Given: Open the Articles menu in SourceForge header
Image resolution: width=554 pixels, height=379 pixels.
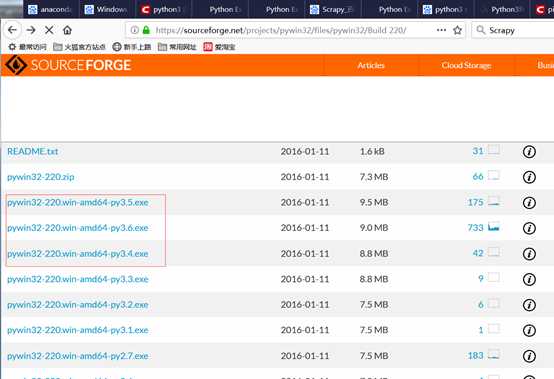Looking at the screenshot, I should coord(371,65).
